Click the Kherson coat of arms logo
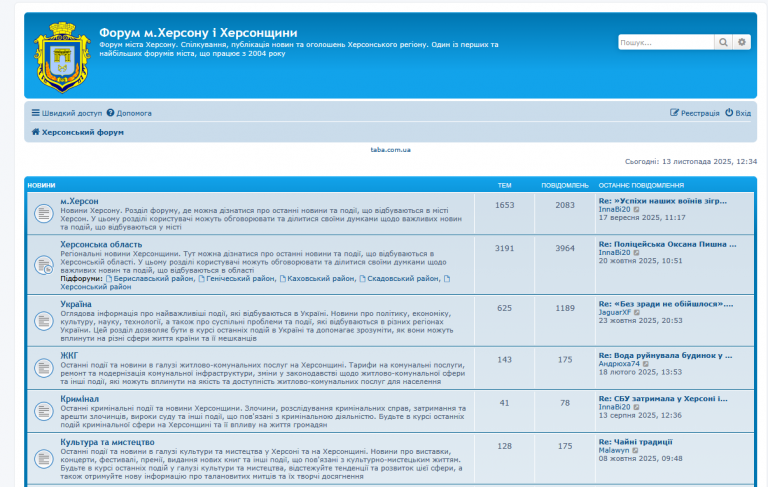768x487 pixels. 62,57
